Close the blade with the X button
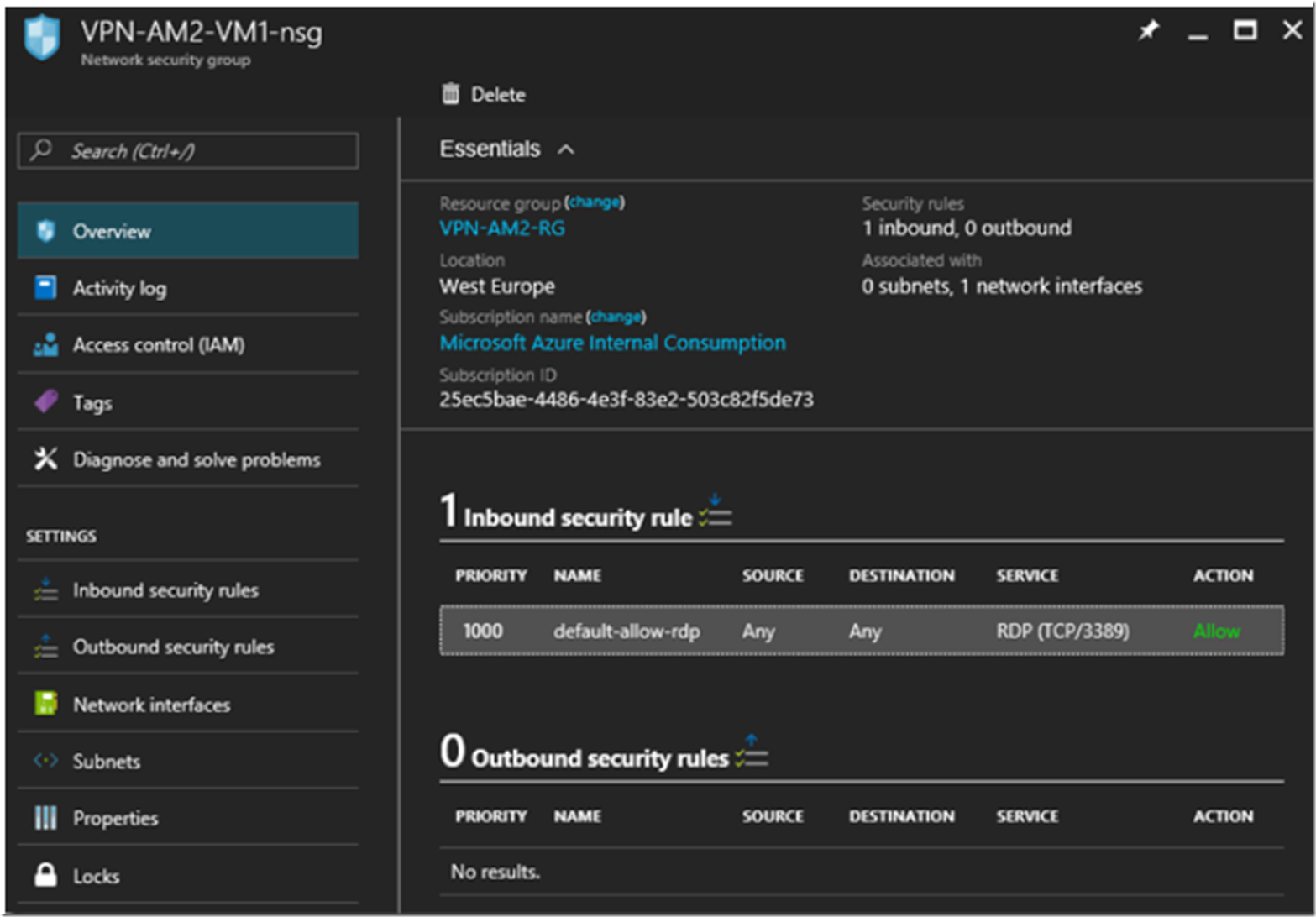1316x917 pixels. 1292,30
